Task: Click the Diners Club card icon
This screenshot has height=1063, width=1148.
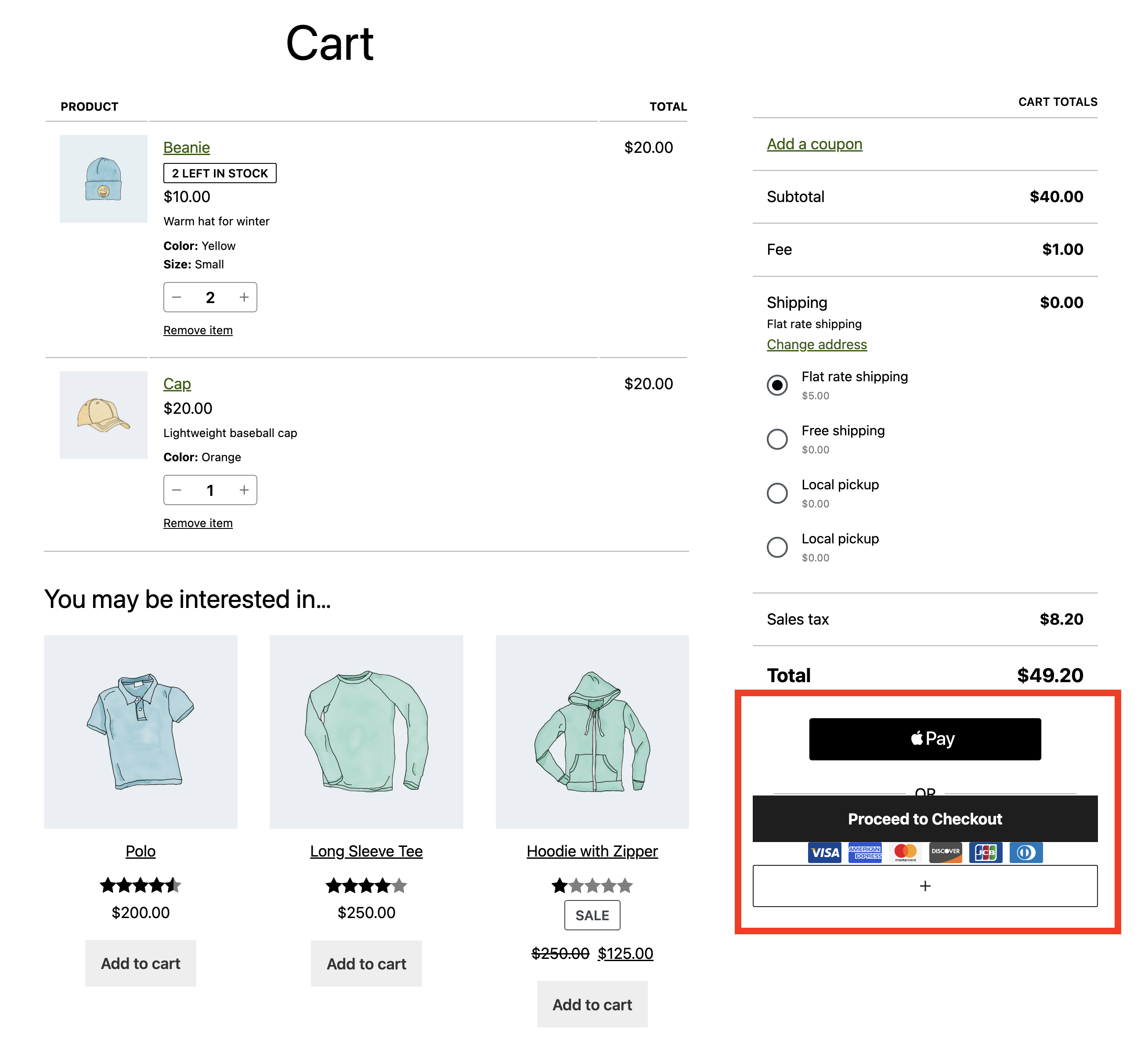Action: tap(1026, 853)
